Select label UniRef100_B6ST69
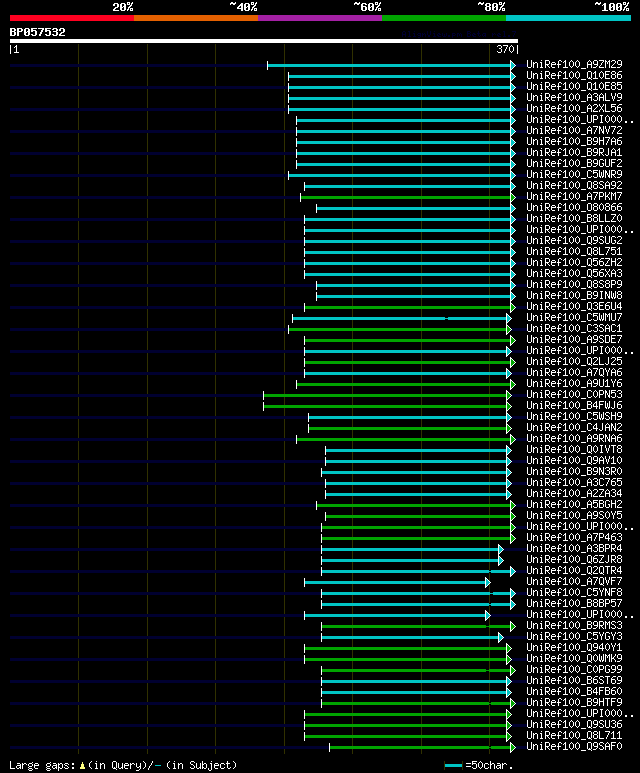 [x=574, y=681]
